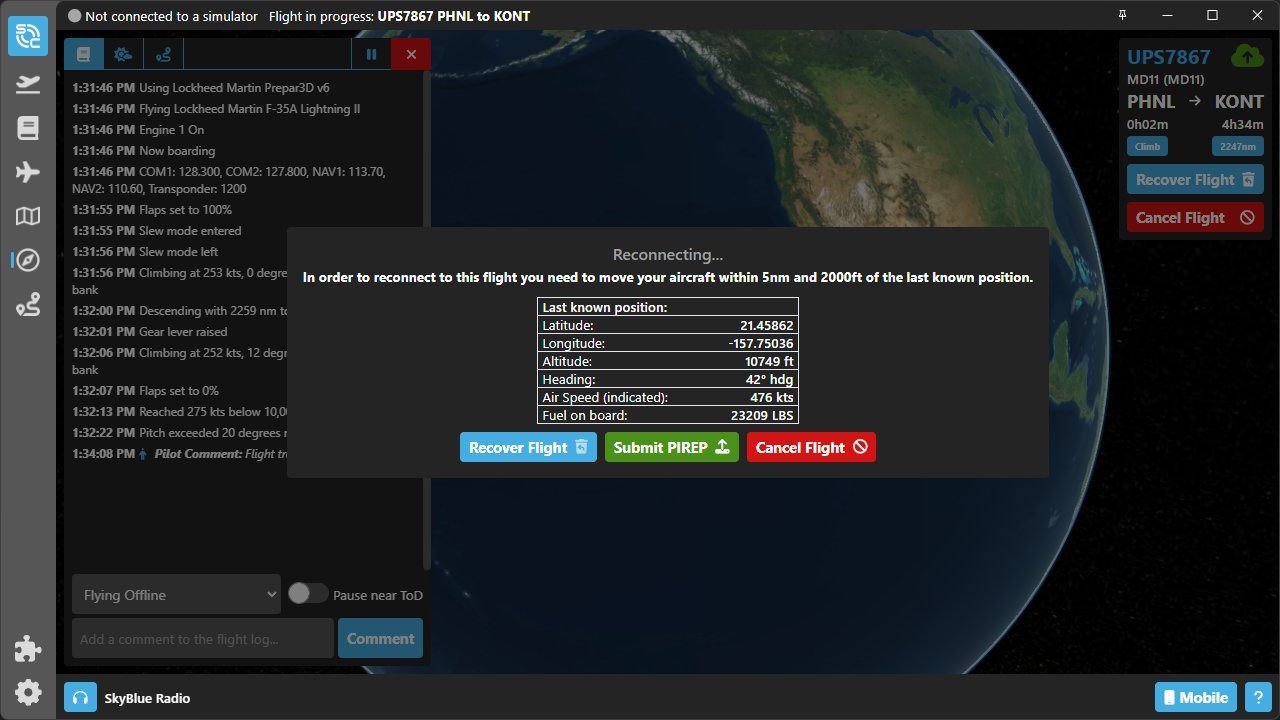The height and width of the screenshot is (720, 1280).
Task: Click Recover Flight in right flight card
Action: click(1195, 180)
